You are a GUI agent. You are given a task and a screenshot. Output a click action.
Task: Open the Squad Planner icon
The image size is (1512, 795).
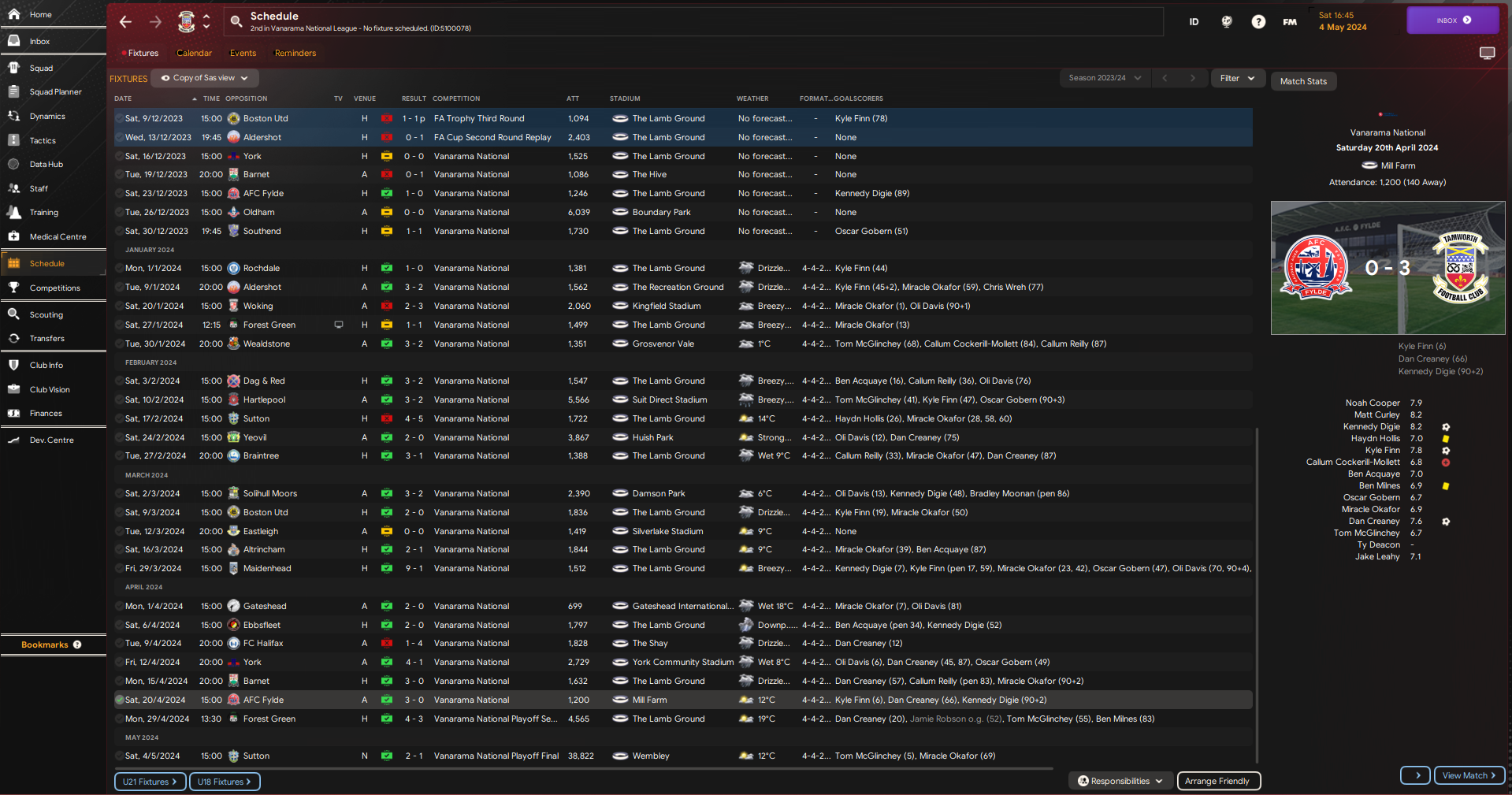(x=13, y=91)
